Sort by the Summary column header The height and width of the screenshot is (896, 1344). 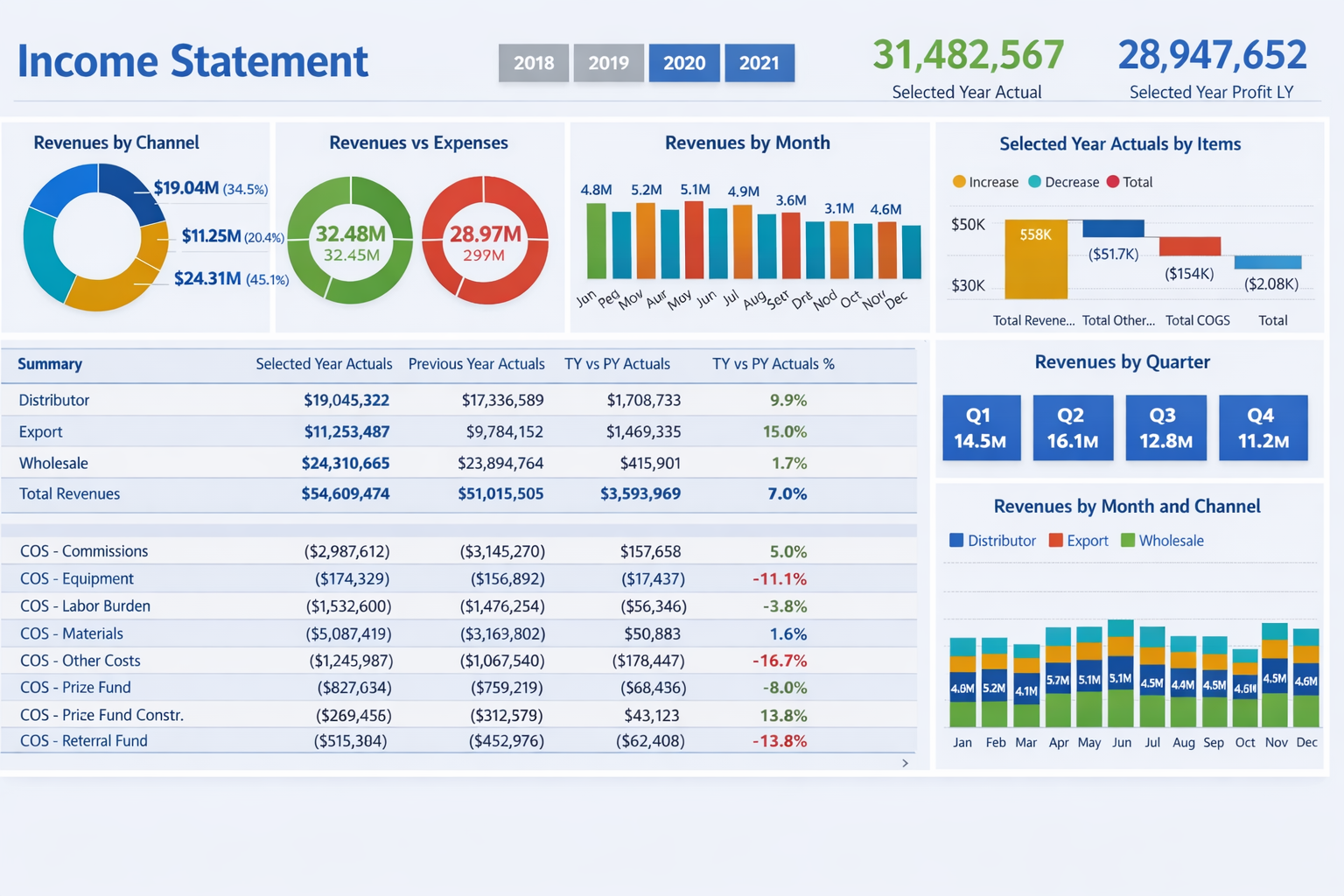[x=50, y=364]
